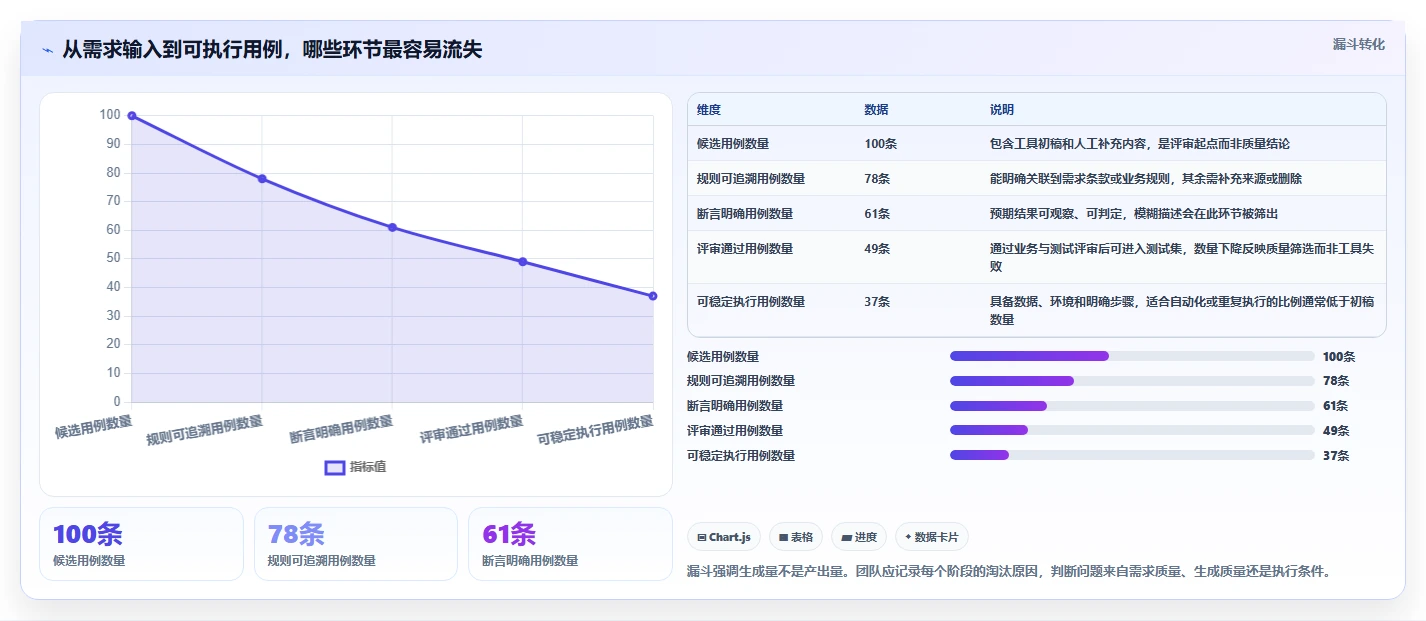Screen dimensions: 1426x621
Task: Click the 评审通过用例数量 progress bar
Action: [1132, 431]
